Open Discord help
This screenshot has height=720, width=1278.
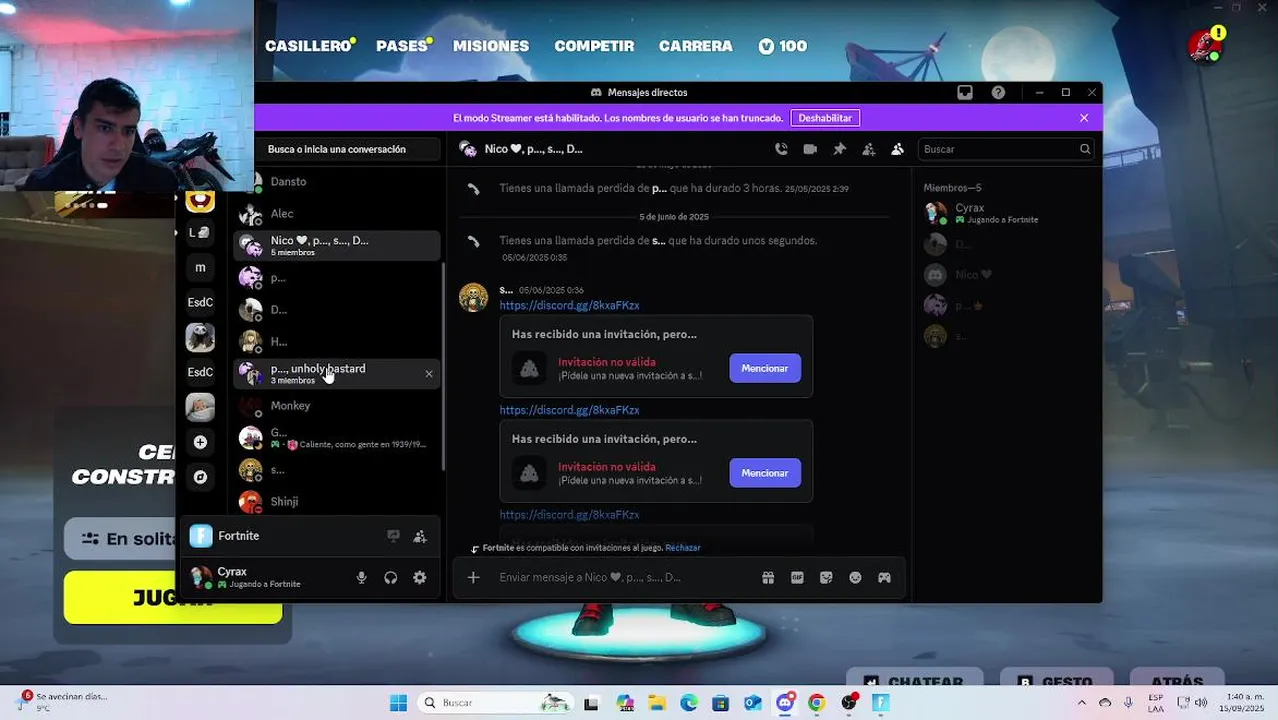[998, 92]
